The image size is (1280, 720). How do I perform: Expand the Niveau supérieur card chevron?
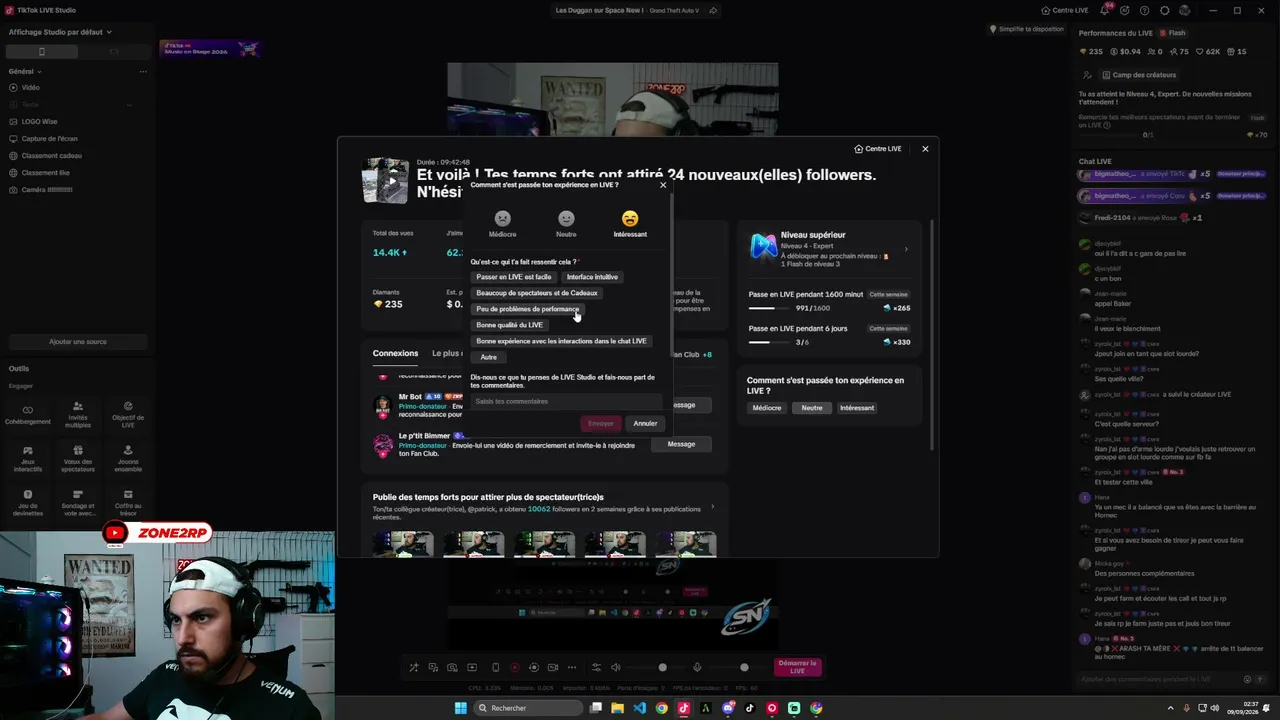coord(906,249)
